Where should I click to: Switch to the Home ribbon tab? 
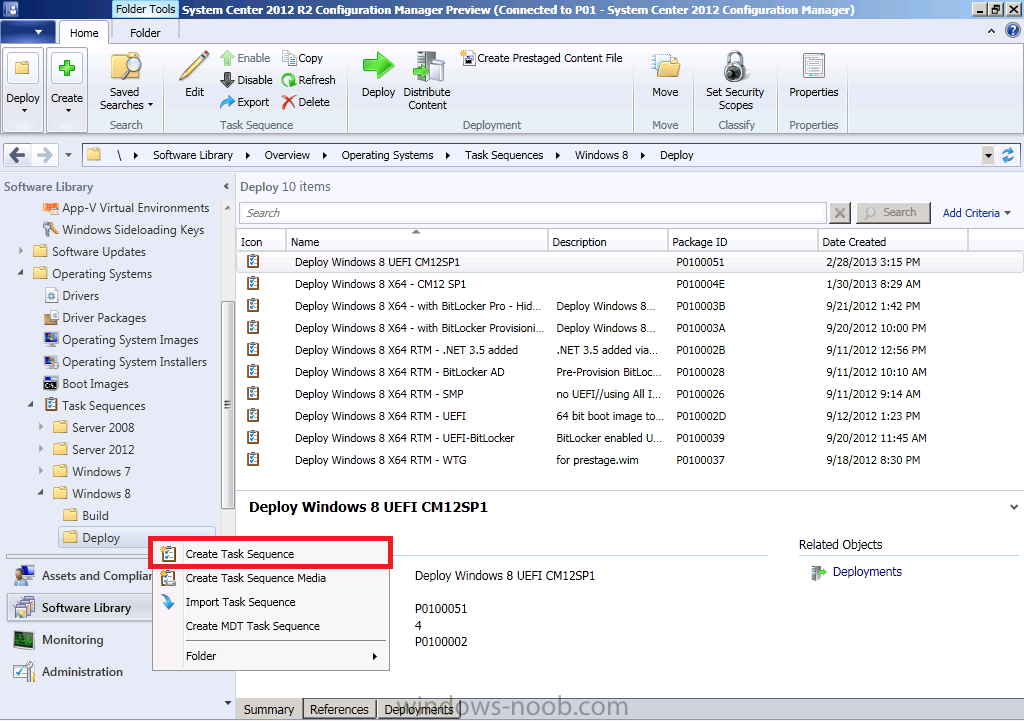(x=84, y=33)
